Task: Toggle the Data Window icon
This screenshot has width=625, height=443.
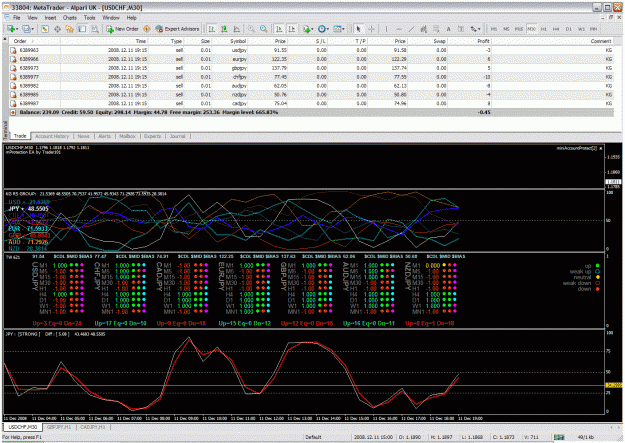Action: coord(57,29)
